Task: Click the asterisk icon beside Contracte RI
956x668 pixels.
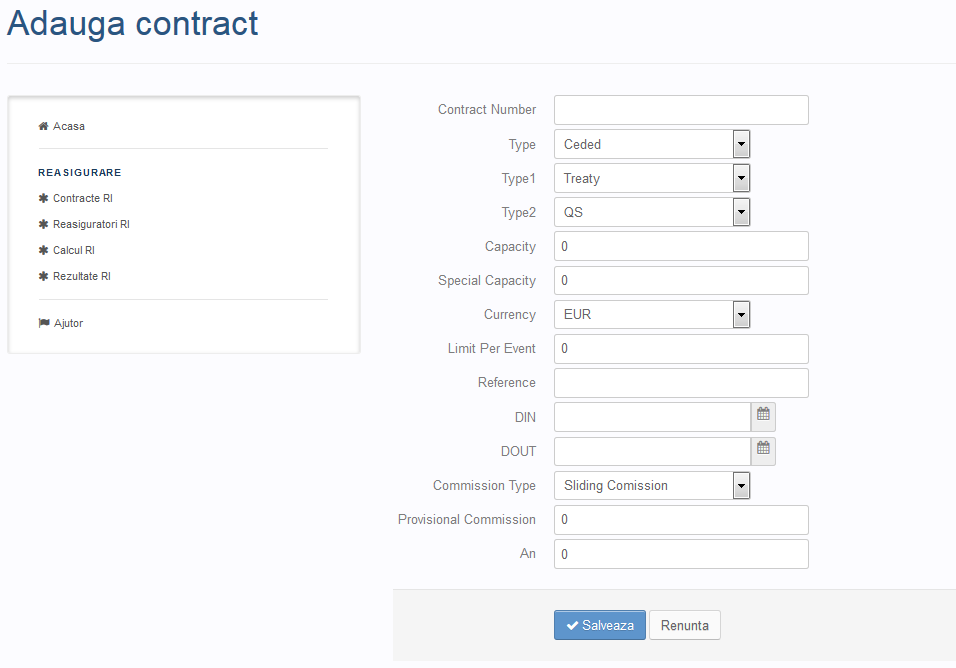Action: pyautogui.click(x=43, y=198)
